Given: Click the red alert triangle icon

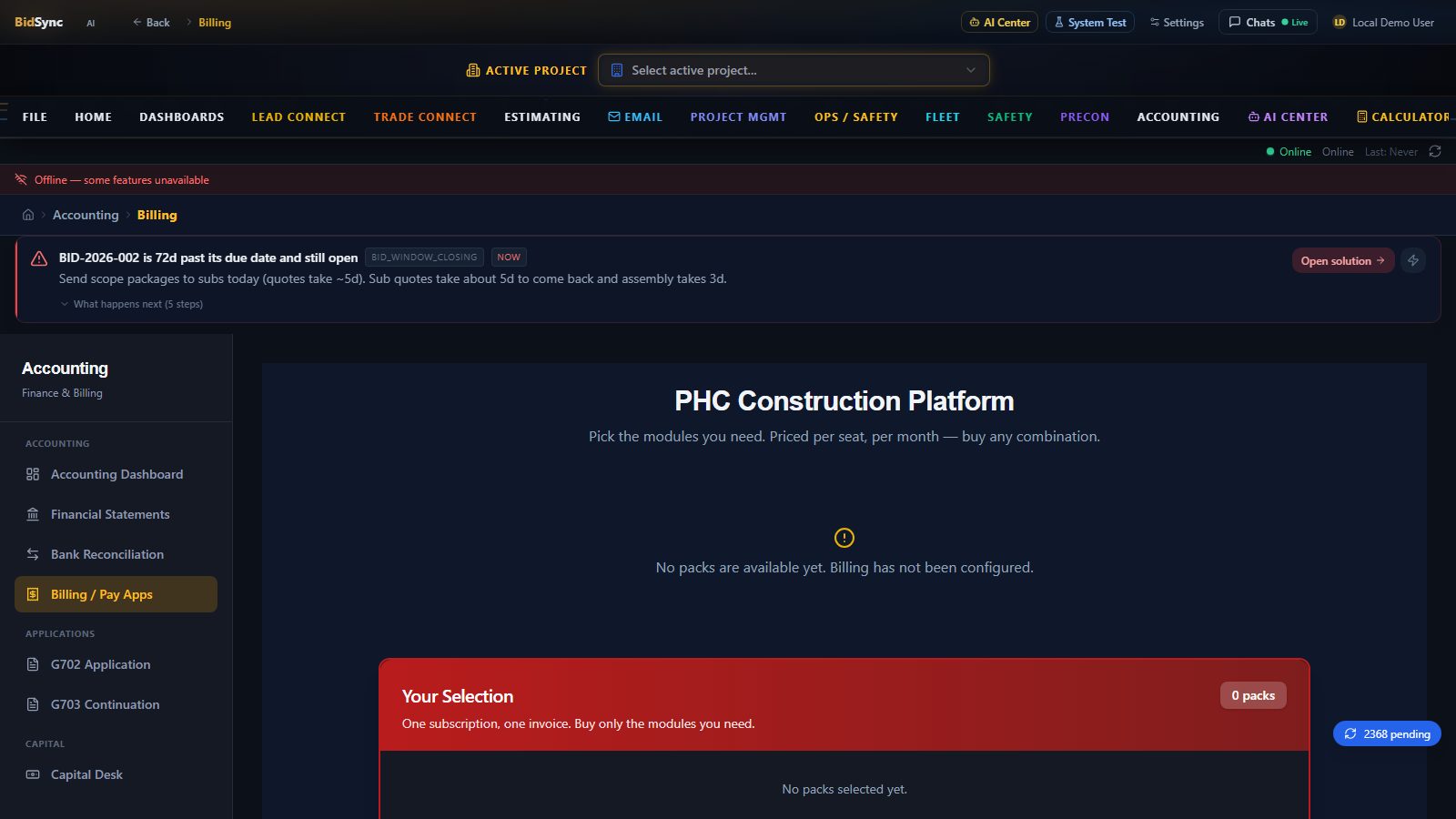Looking at the screenshot, I should (39, 258).
